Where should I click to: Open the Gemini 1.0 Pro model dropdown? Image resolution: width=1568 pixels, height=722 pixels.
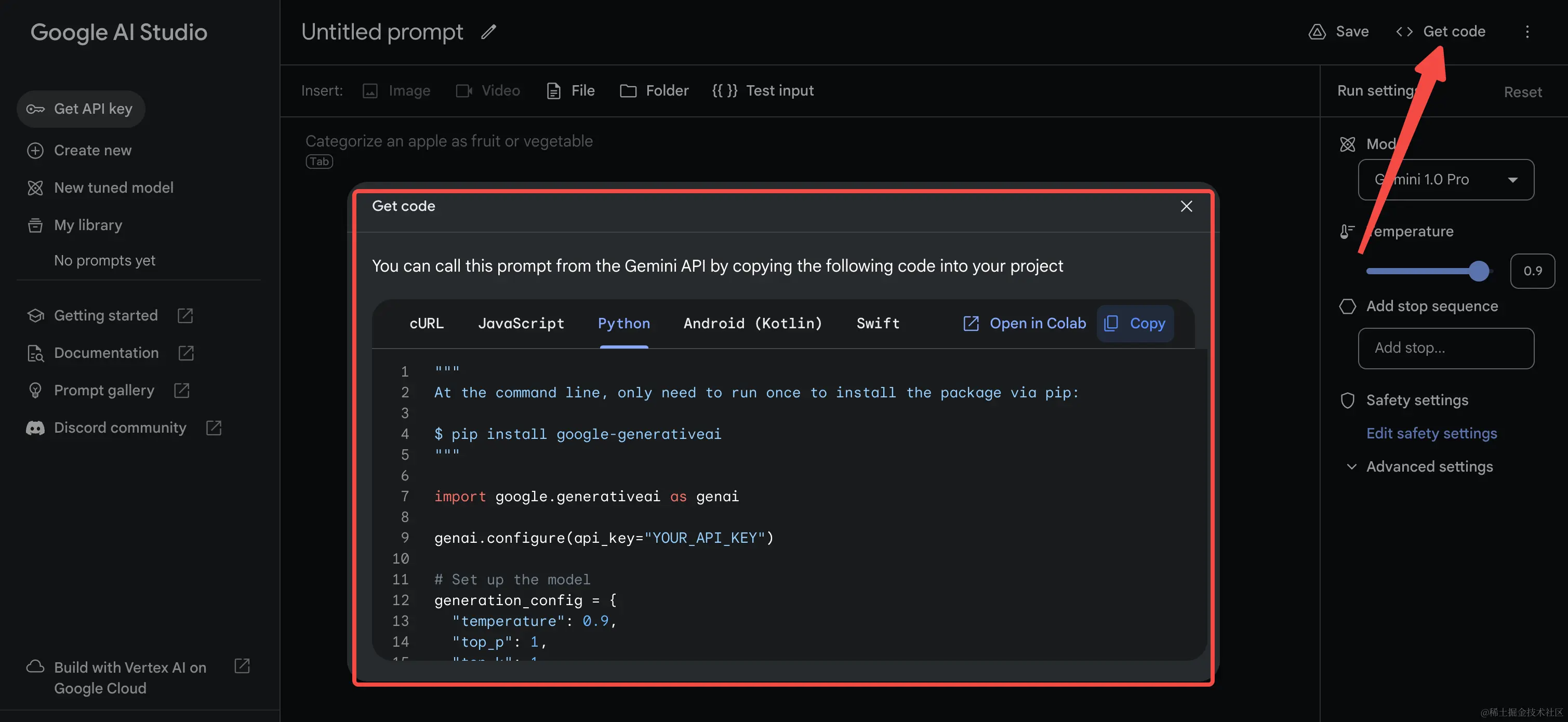pos(1446,180)
